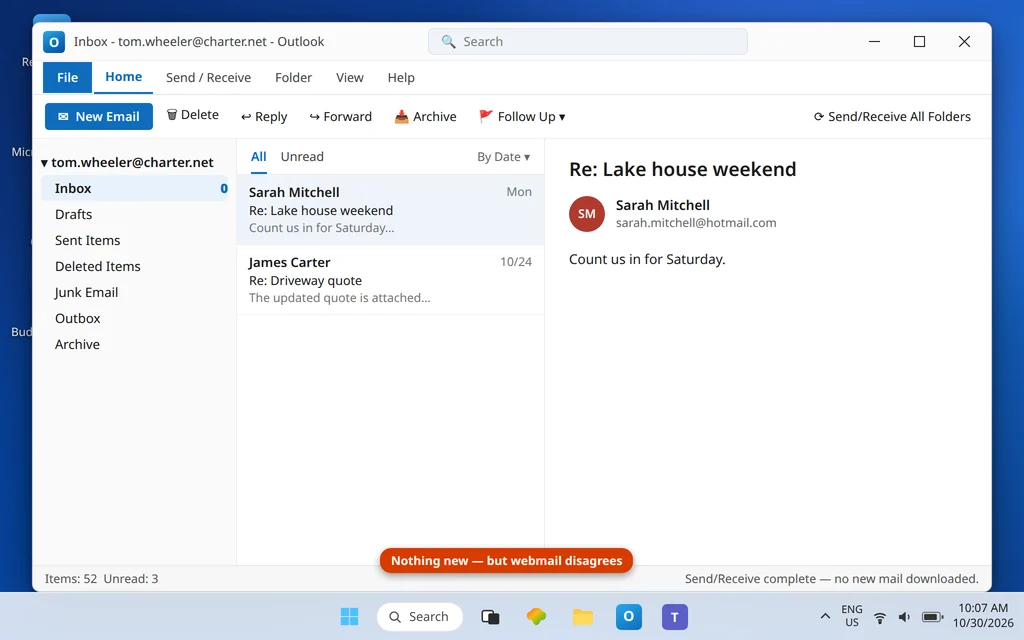Filter the list to Unread messages

[x=302, y=157]
